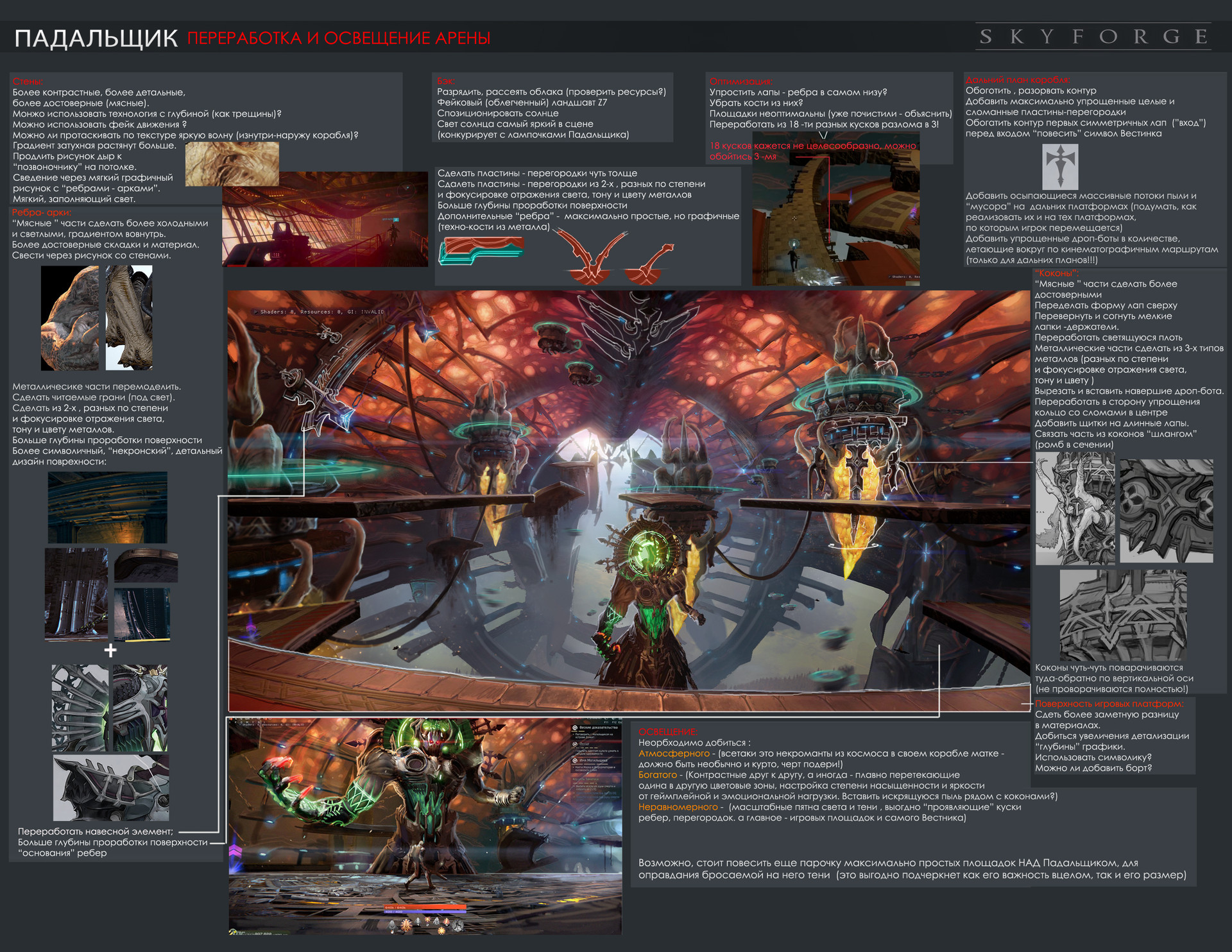Click the pink chevron marker in boss screenshot

(235, 850)
